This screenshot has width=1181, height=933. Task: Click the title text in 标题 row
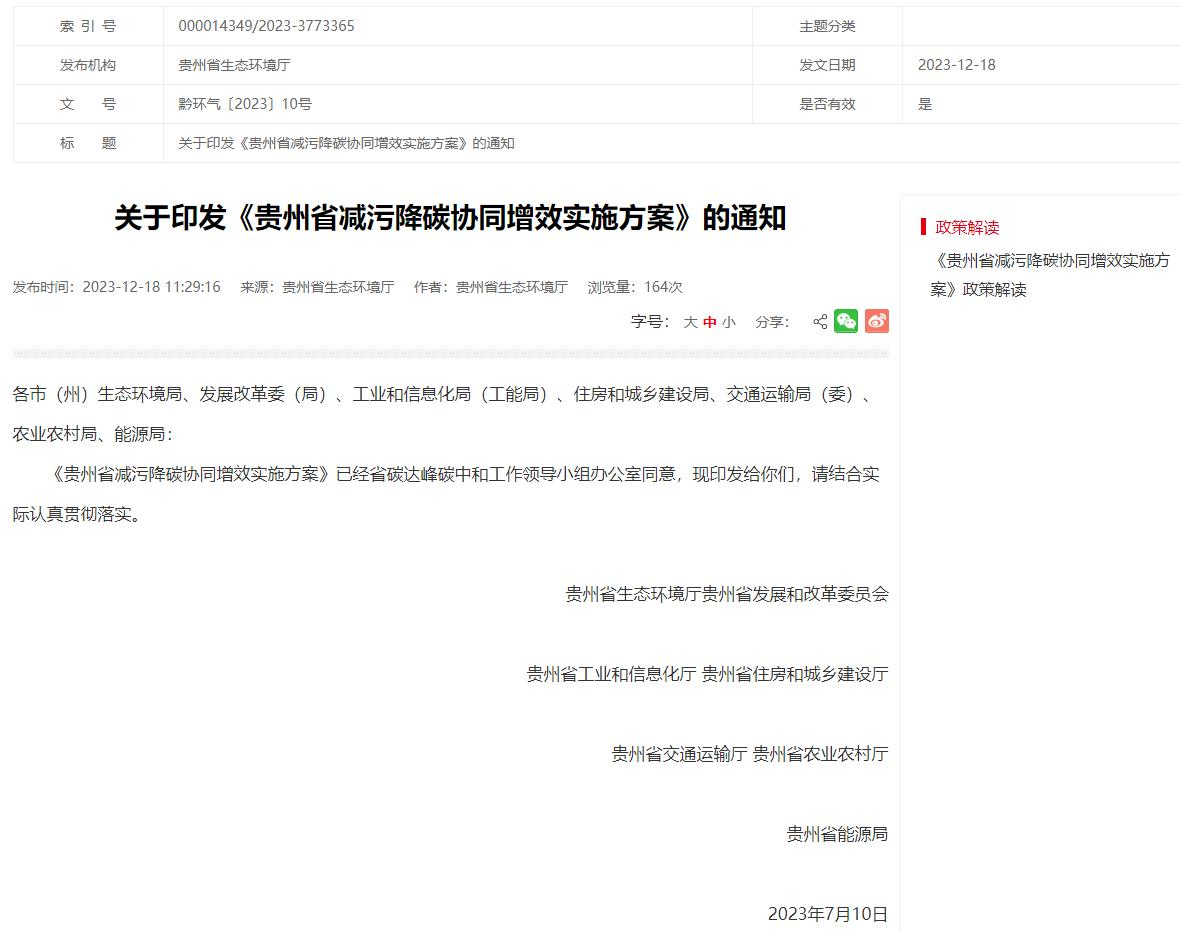pyautogui.click(x=346, y=143)
